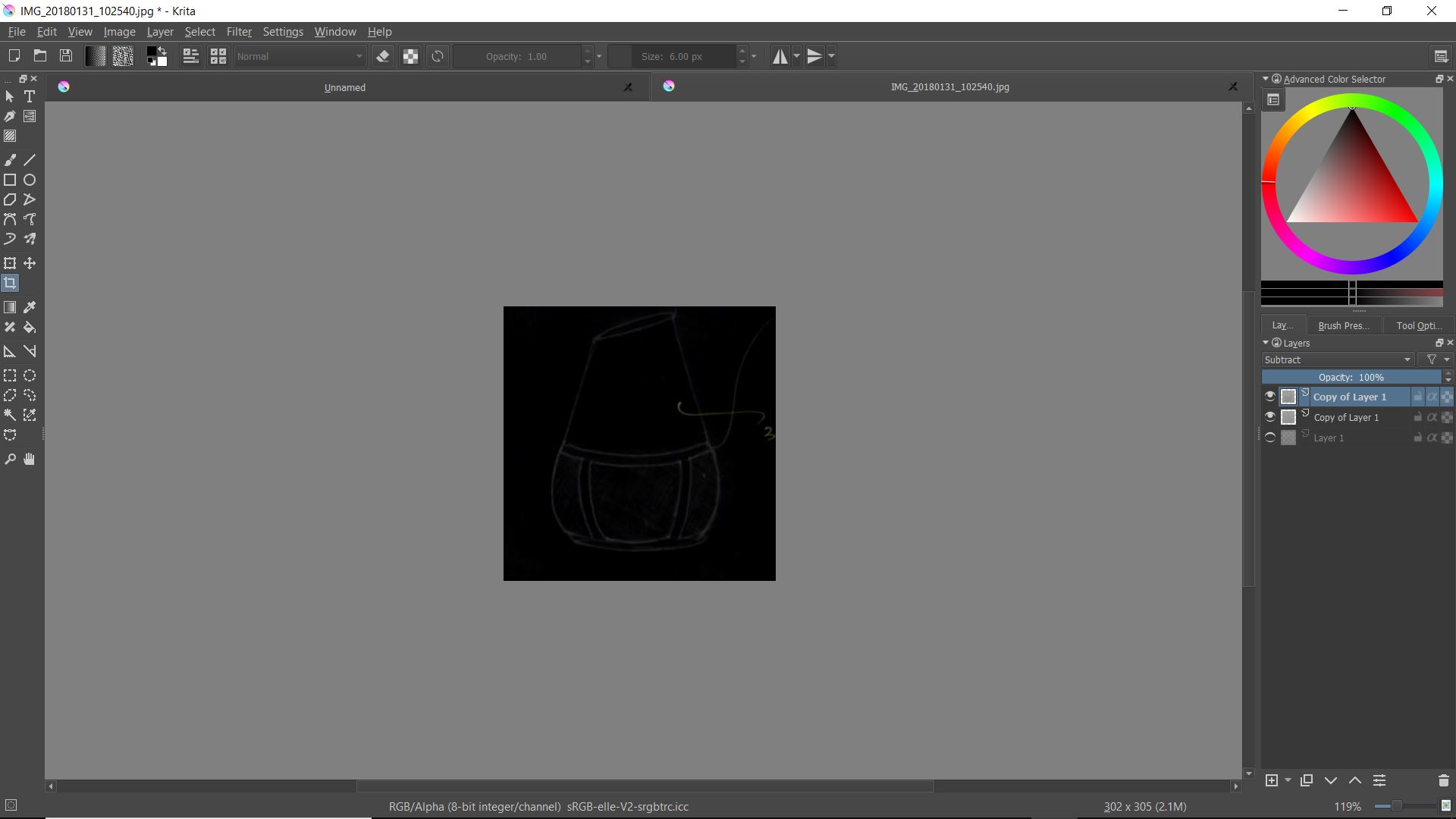This screenshot has height=819, width=1456.
Task: Activate the Pan hand tool
Action: coord(30,459)
